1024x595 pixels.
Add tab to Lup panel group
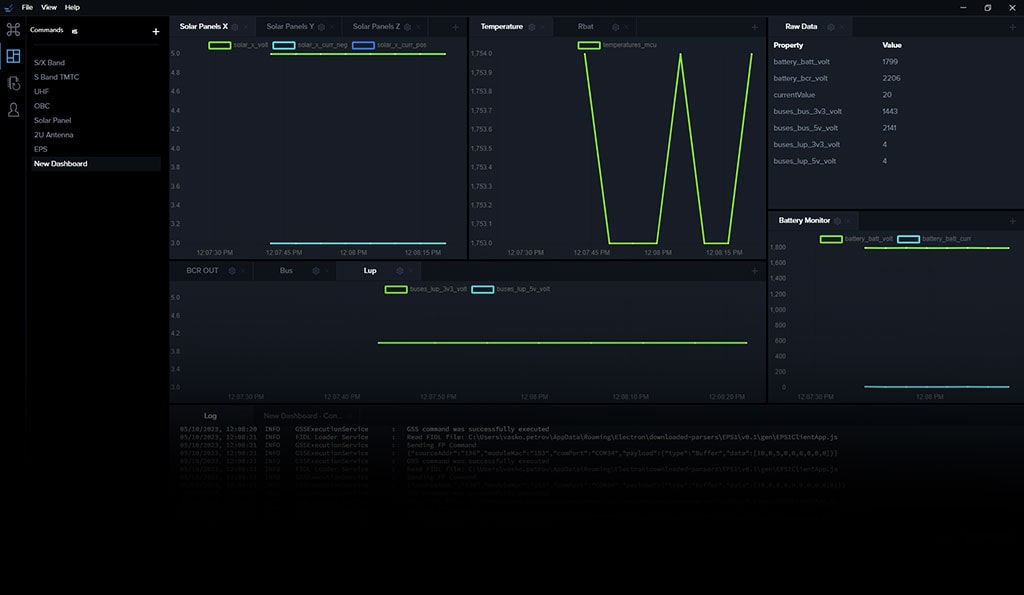(754, 270)
